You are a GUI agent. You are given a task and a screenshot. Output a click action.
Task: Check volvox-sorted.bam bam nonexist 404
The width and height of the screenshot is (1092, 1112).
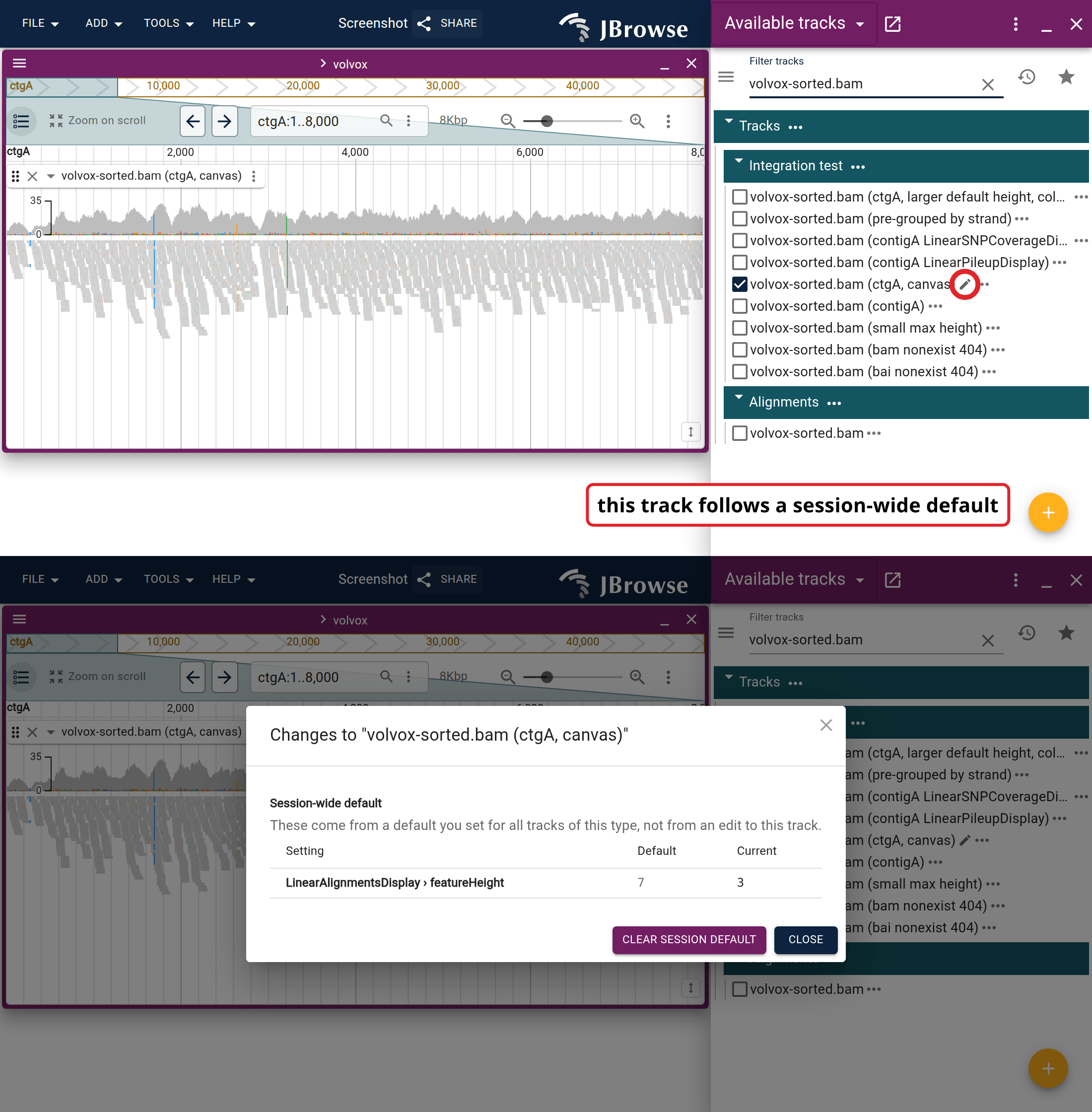click(739, 349)
